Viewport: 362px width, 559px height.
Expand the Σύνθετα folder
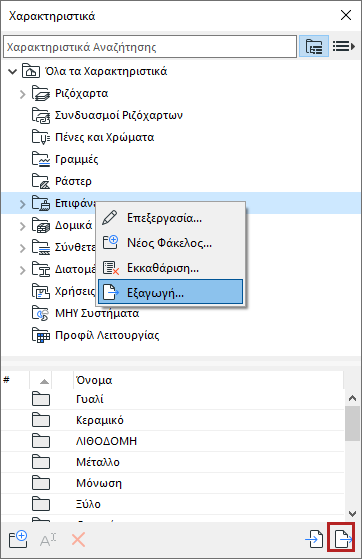pyautogui.click(x=22, y=248)
